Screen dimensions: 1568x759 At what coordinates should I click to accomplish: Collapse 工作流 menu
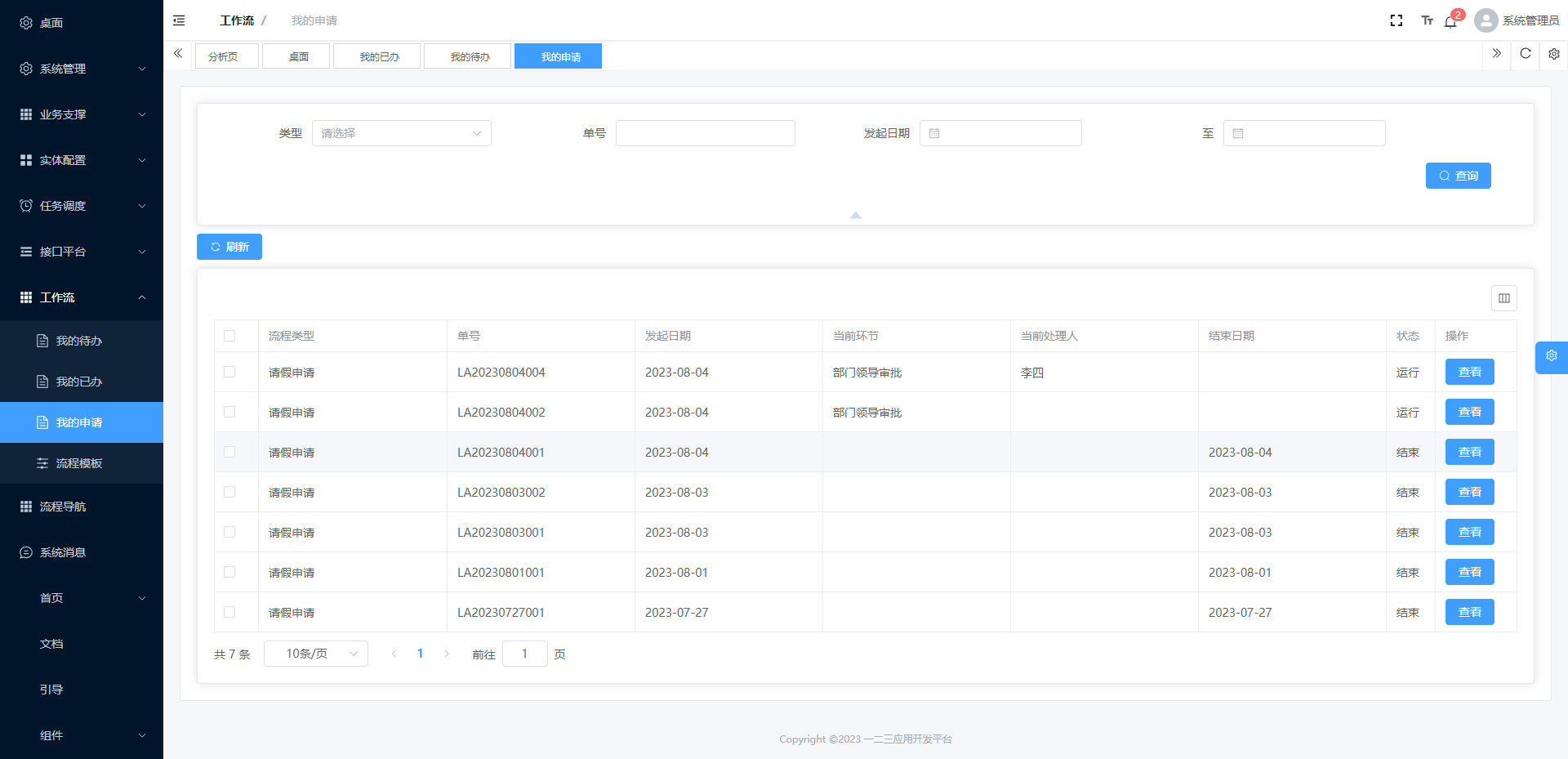[82, 297]
